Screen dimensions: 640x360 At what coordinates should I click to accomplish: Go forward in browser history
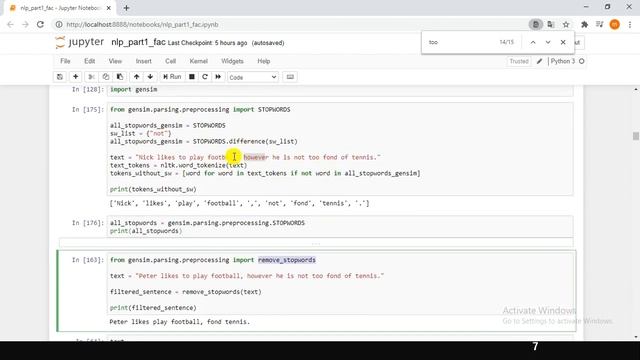25,24
